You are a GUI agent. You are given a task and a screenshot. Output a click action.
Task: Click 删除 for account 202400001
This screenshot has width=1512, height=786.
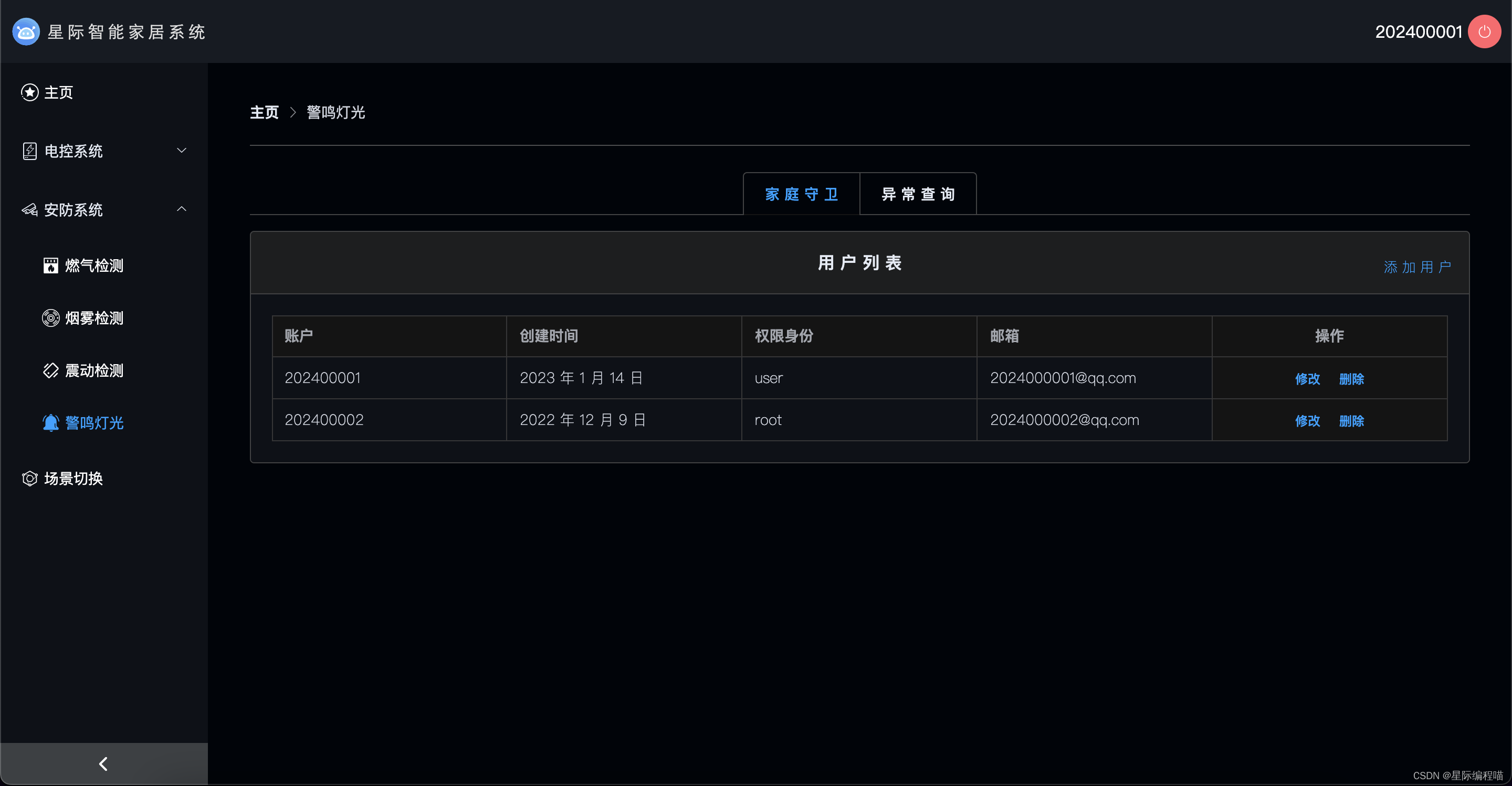pos(1351,379)
